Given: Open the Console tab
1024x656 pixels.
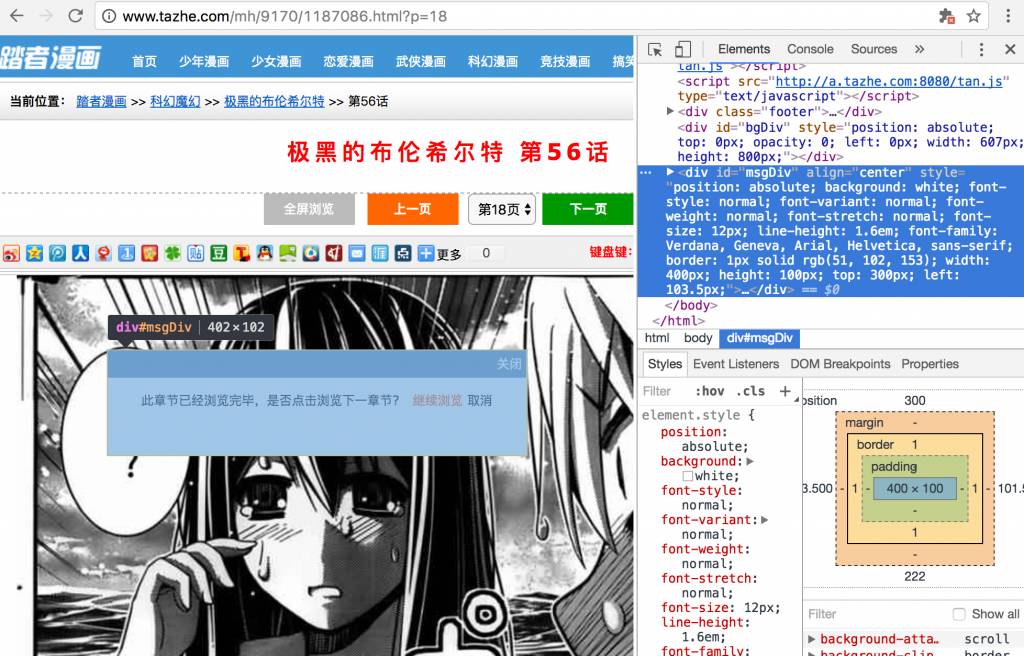Looking at the screenshot, I should (x=810, y=49).
